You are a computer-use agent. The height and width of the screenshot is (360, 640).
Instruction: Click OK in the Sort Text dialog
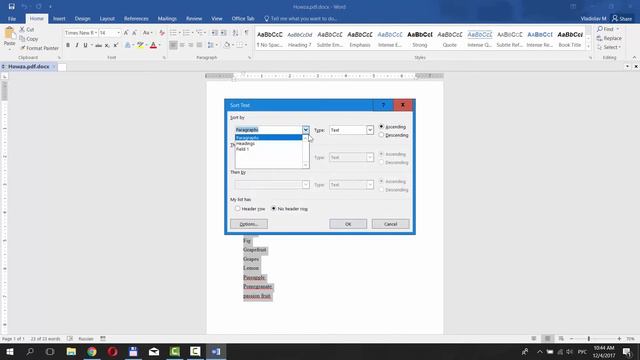tap(348, 224)
